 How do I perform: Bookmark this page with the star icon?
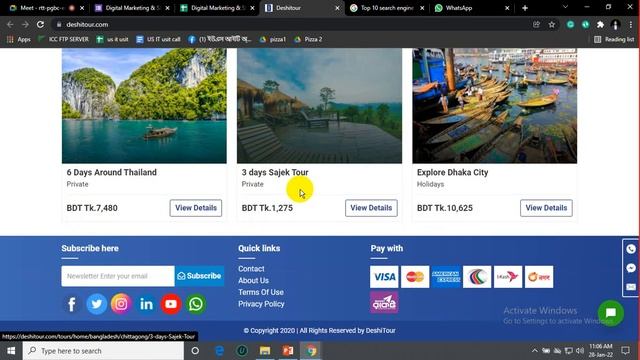coord(552,24)
